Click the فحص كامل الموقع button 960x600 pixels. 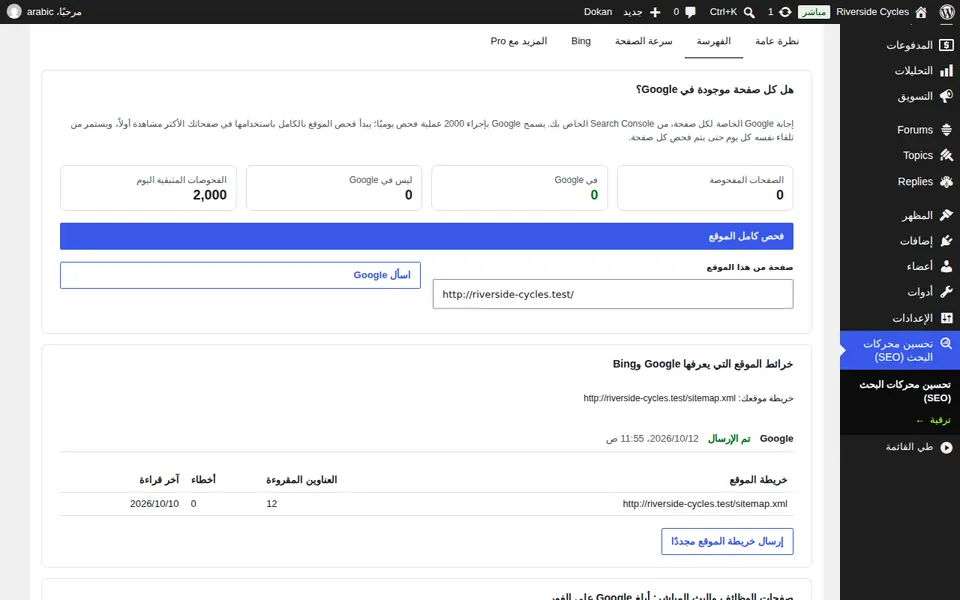click(426, 236)
